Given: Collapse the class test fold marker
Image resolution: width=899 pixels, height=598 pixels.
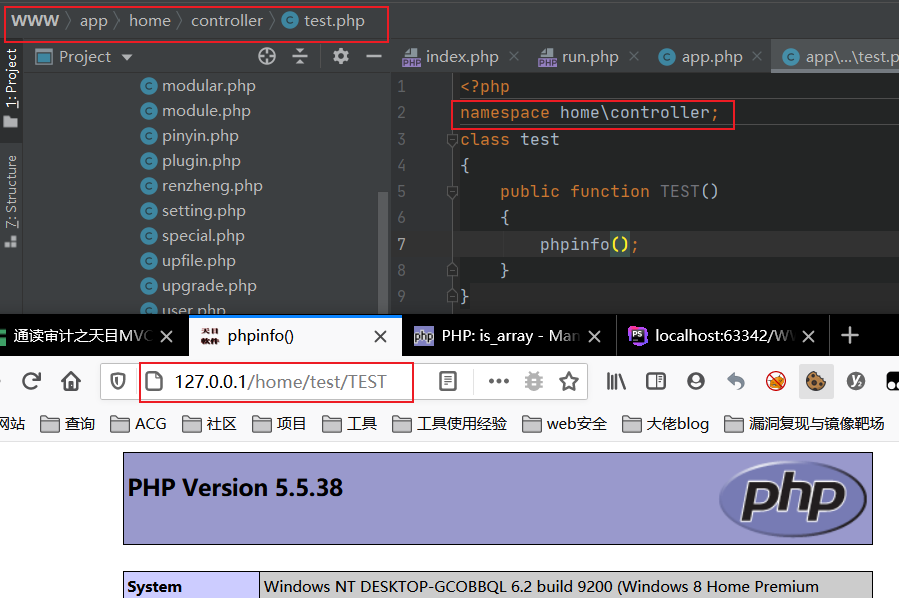Looking at the screenshot, I should pyautogui.click(x=452, y=139).
